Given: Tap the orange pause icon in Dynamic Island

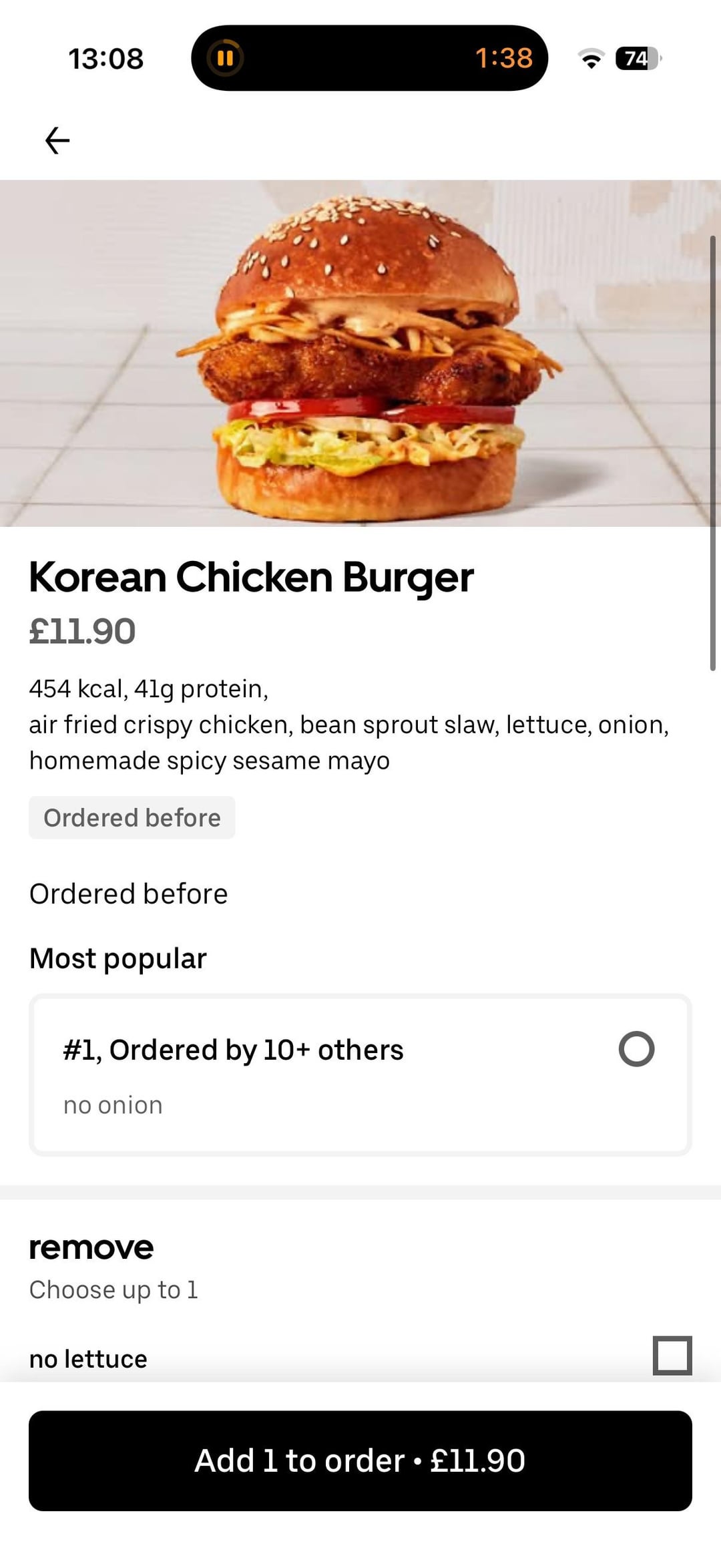Looking at the screenshot, I should 225,58.
